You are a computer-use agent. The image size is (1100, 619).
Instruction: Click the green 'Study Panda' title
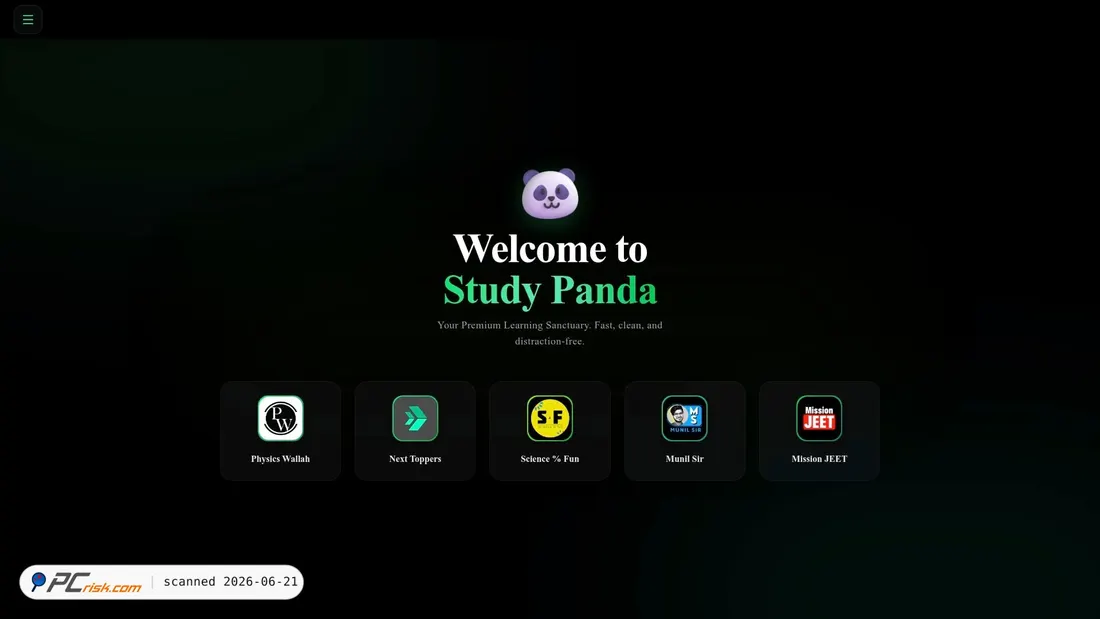pyautogui.click(x=550, y=291)
